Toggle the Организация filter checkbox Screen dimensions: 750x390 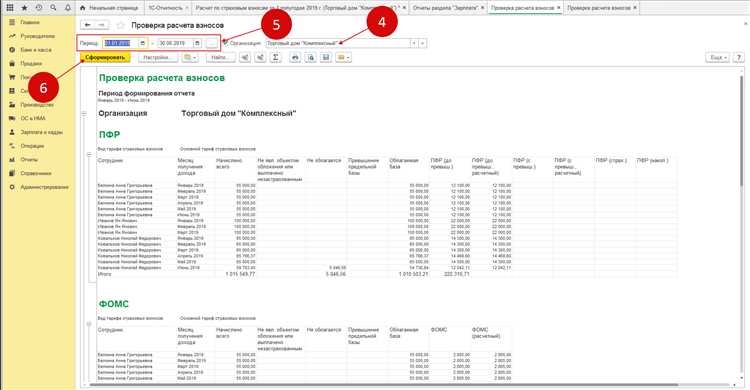pos(225,43)
